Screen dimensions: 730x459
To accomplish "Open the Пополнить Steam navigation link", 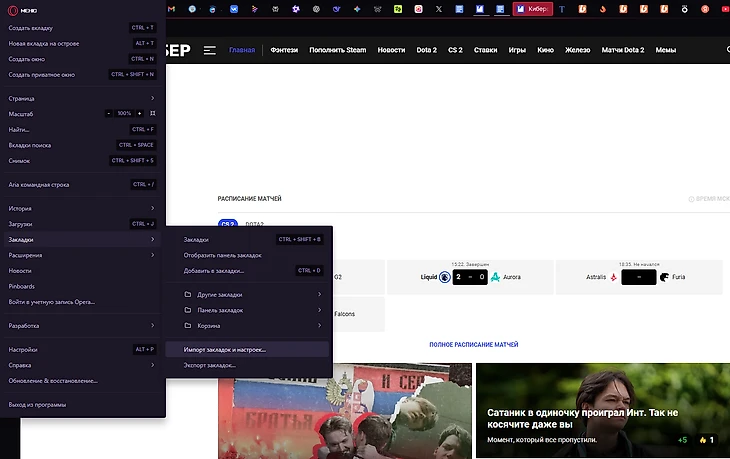I will pos(337,50).
